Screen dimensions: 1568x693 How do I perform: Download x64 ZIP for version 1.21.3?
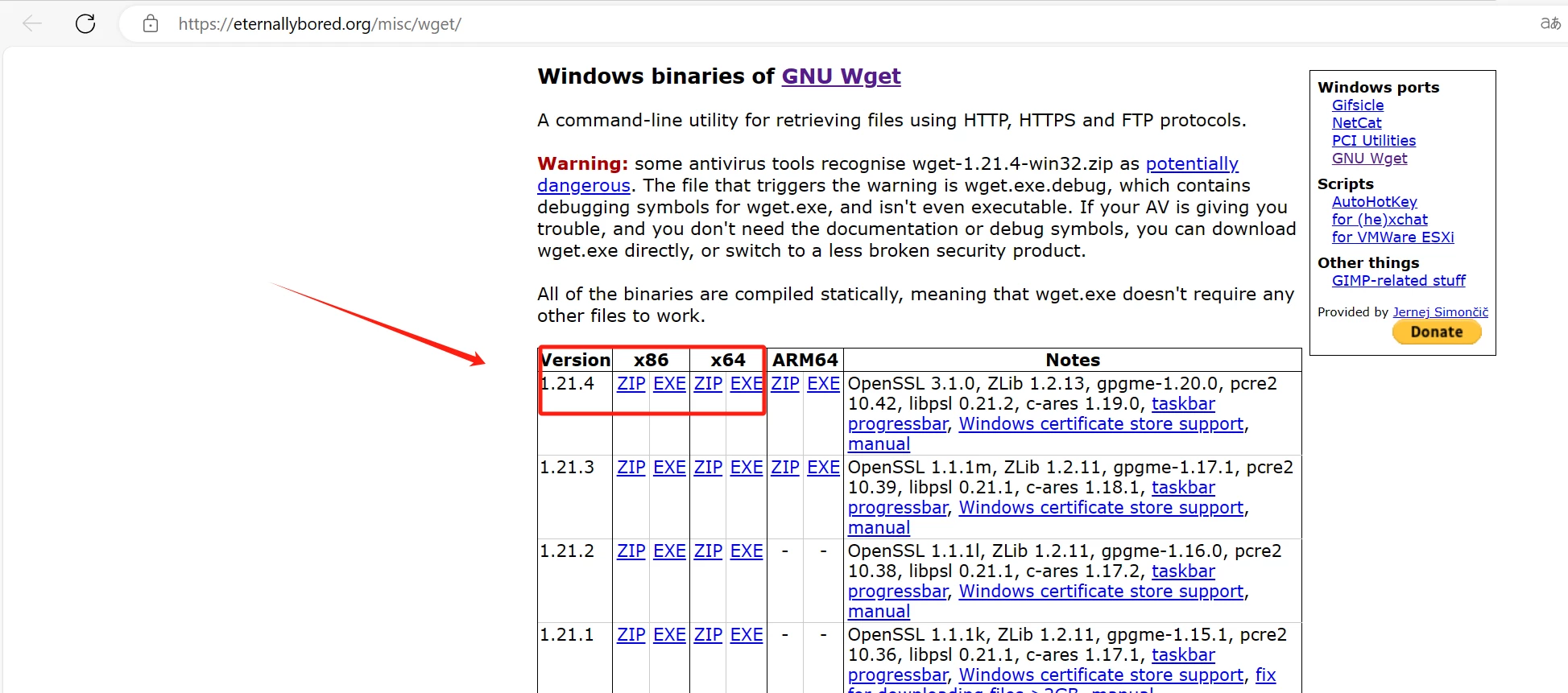coord(708,468)
